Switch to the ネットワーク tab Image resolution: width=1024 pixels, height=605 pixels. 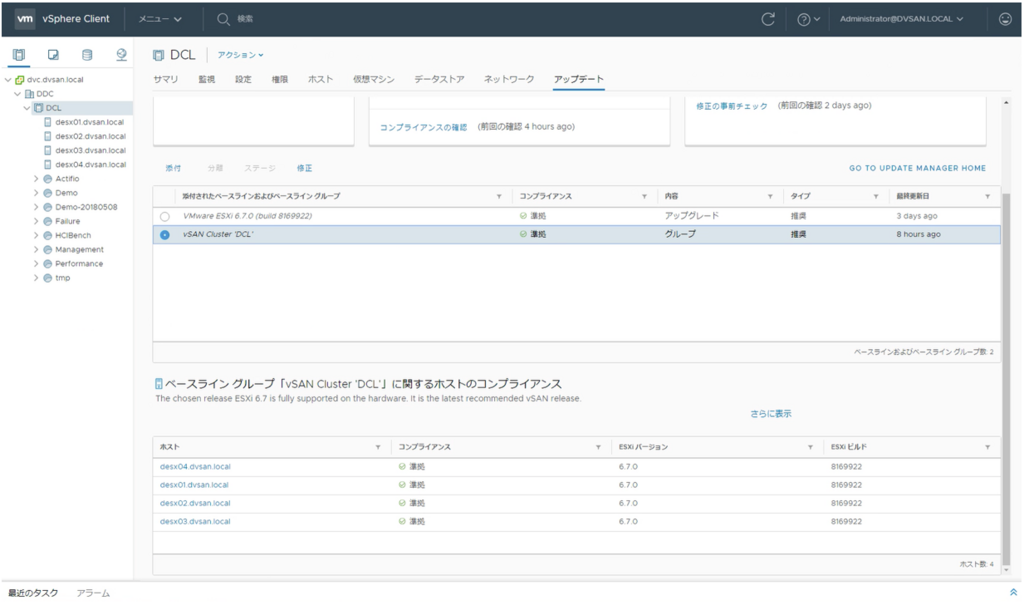pyautogui.click(x=509, y=79)
